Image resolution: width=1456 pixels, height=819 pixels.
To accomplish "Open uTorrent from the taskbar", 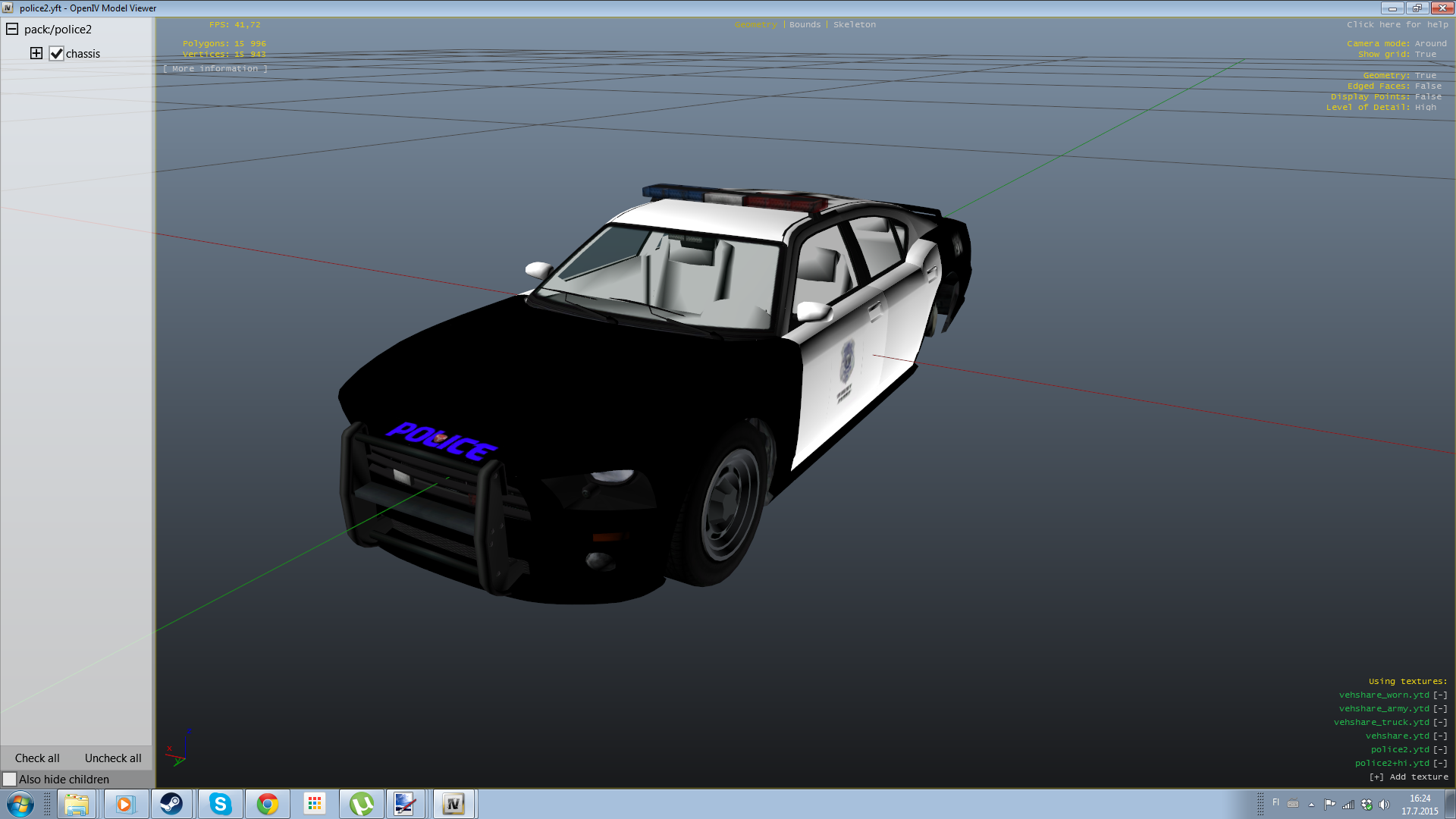I will (x=362, y=804).
